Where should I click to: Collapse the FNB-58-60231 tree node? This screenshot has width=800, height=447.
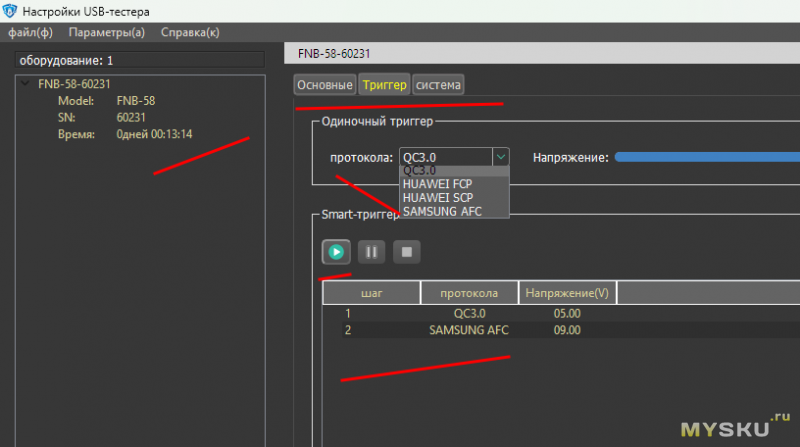click(x=25, y=83)
